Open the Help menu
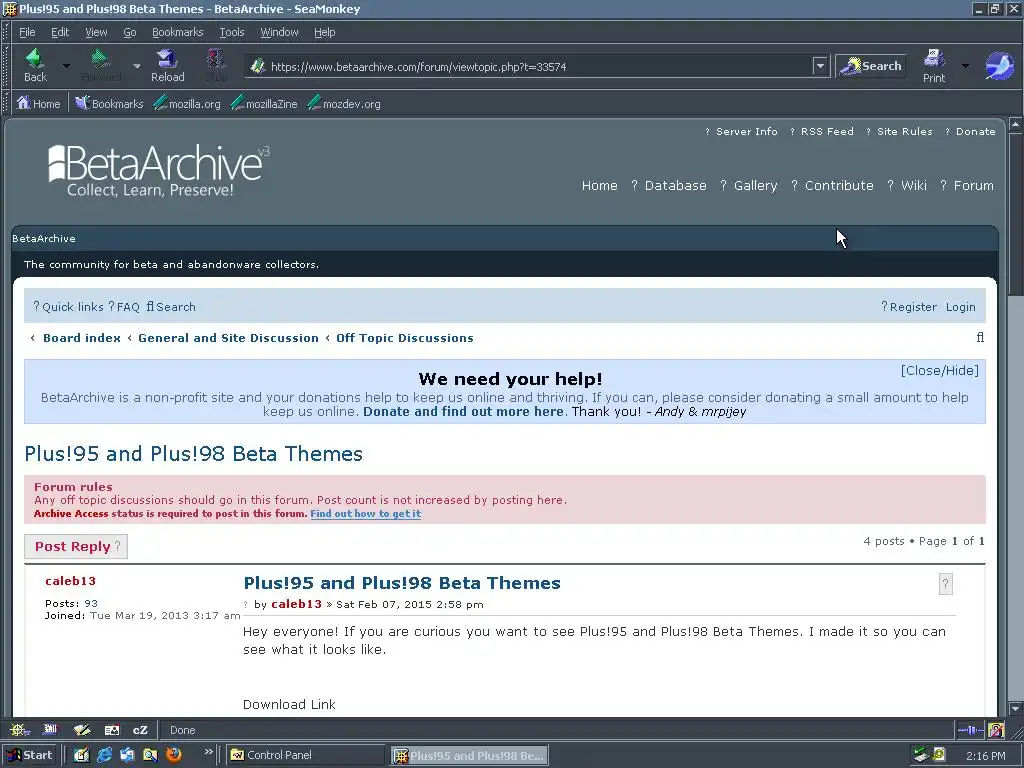Image resolution: width=1024 pixels, height=768 pixels. 325,32
